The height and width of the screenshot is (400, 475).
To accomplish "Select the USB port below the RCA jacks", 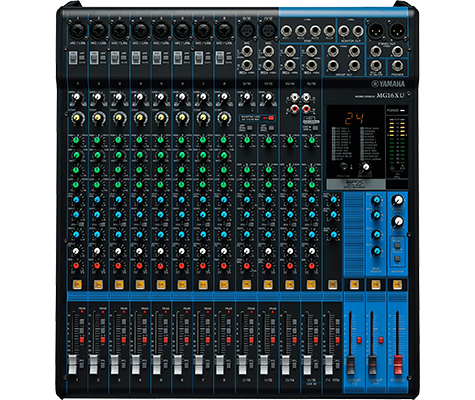I will [311, 121].
